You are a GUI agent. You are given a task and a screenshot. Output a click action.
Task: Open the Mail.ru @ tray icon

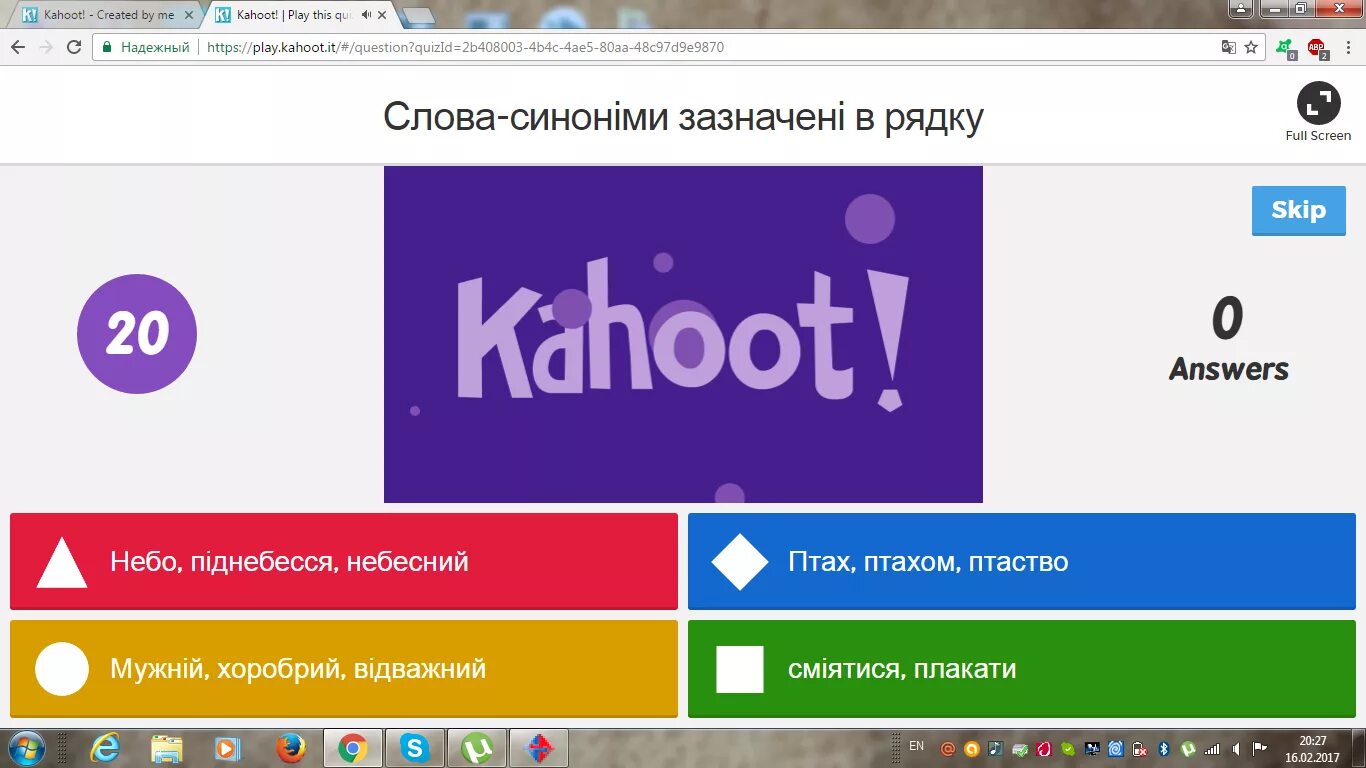[947, 748]
